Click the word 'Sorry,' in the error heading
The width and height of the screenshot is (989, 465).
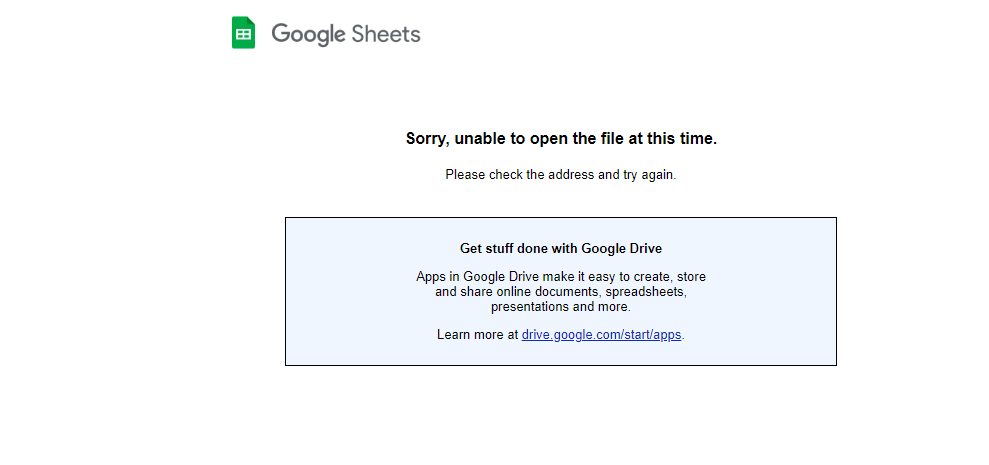(428, 139)
